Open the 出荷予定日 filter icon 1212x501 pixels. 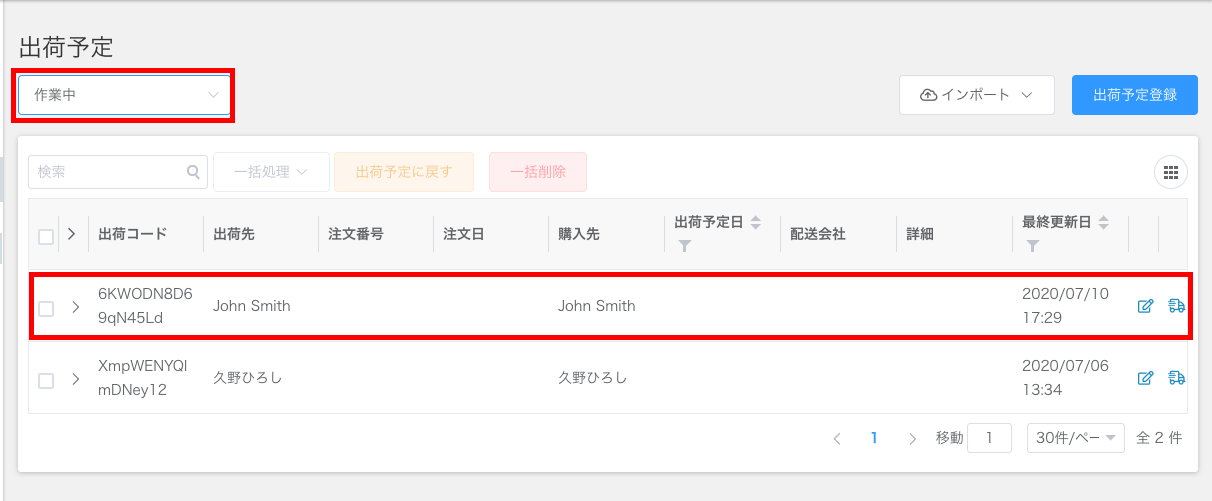pyautogui.click(x=685, y=245)
